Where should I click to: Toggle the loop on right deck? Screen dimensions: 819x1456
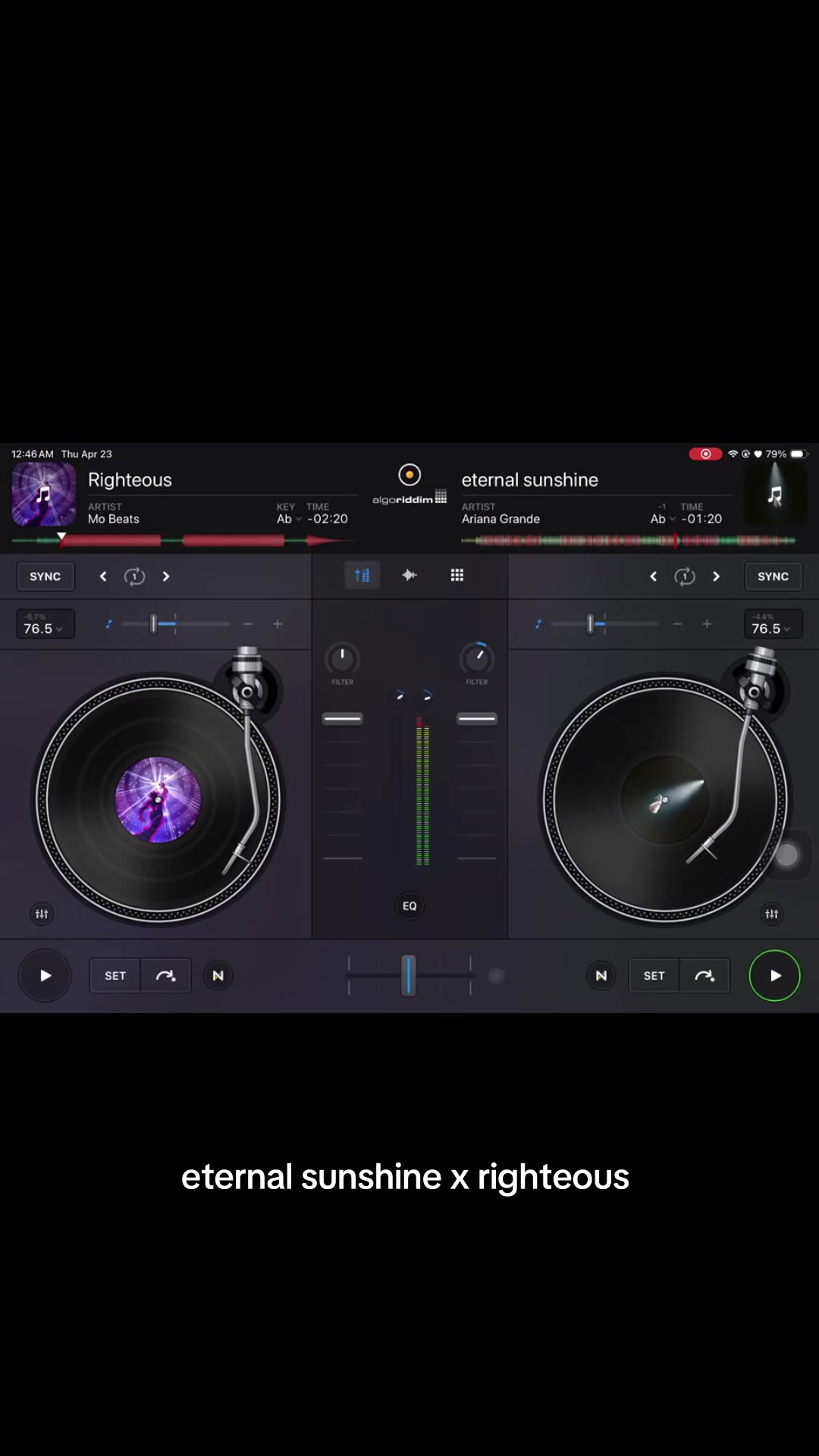[685, 576]
